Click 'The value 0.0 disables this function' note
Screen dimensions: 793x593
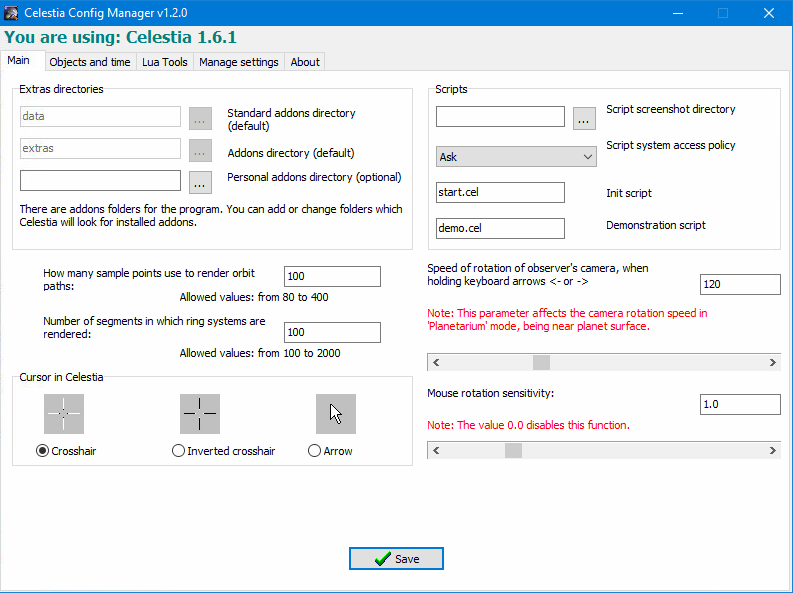tap(528, 425)
